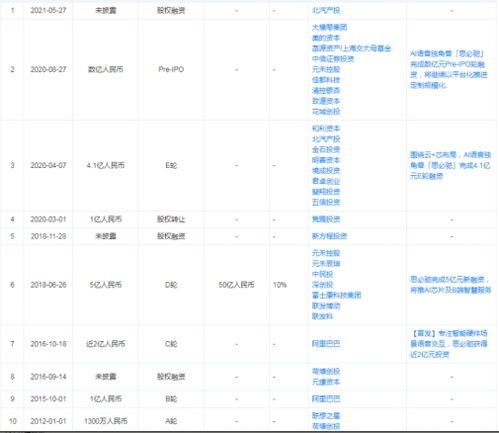Open the Pre-IPO round news article link
The image size is (499, 433).
coord(449,69)
